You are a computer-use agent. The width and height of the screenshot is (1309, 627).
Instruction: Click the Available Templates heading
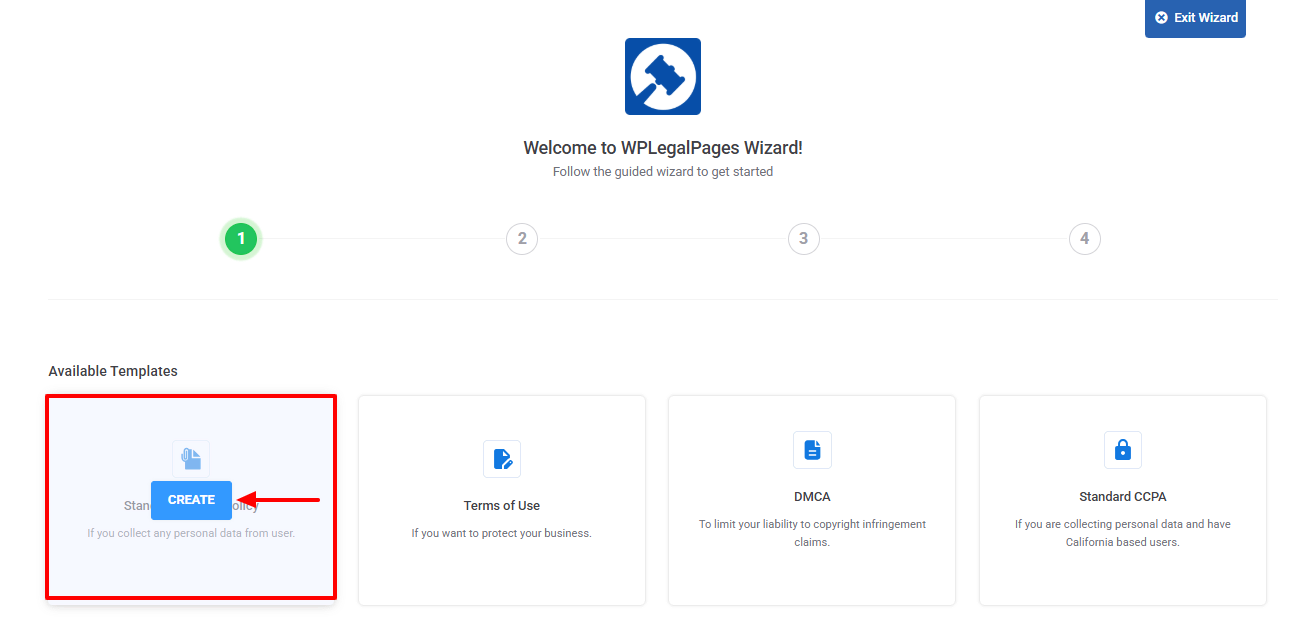point(113,371)
